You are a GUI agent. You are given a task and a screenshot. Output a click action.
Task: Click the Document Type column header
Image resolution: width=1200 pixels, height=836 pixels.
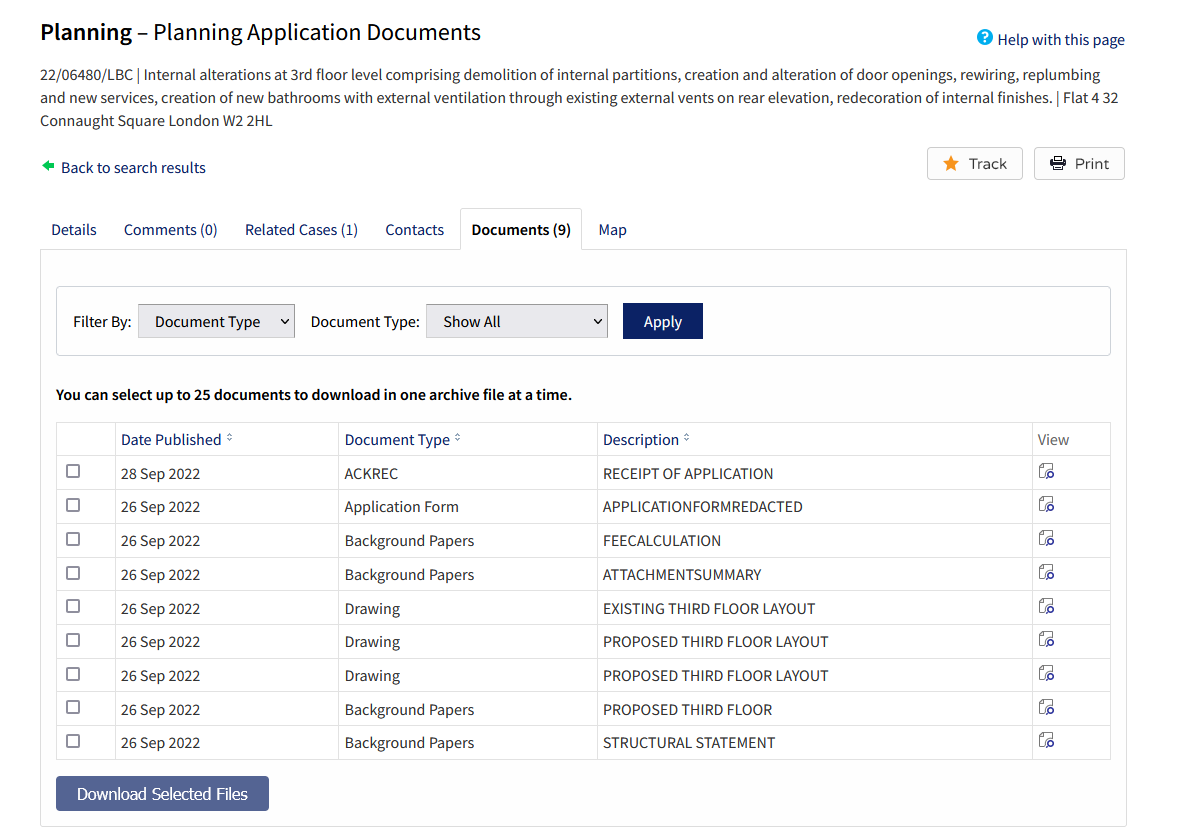(397, 439)
